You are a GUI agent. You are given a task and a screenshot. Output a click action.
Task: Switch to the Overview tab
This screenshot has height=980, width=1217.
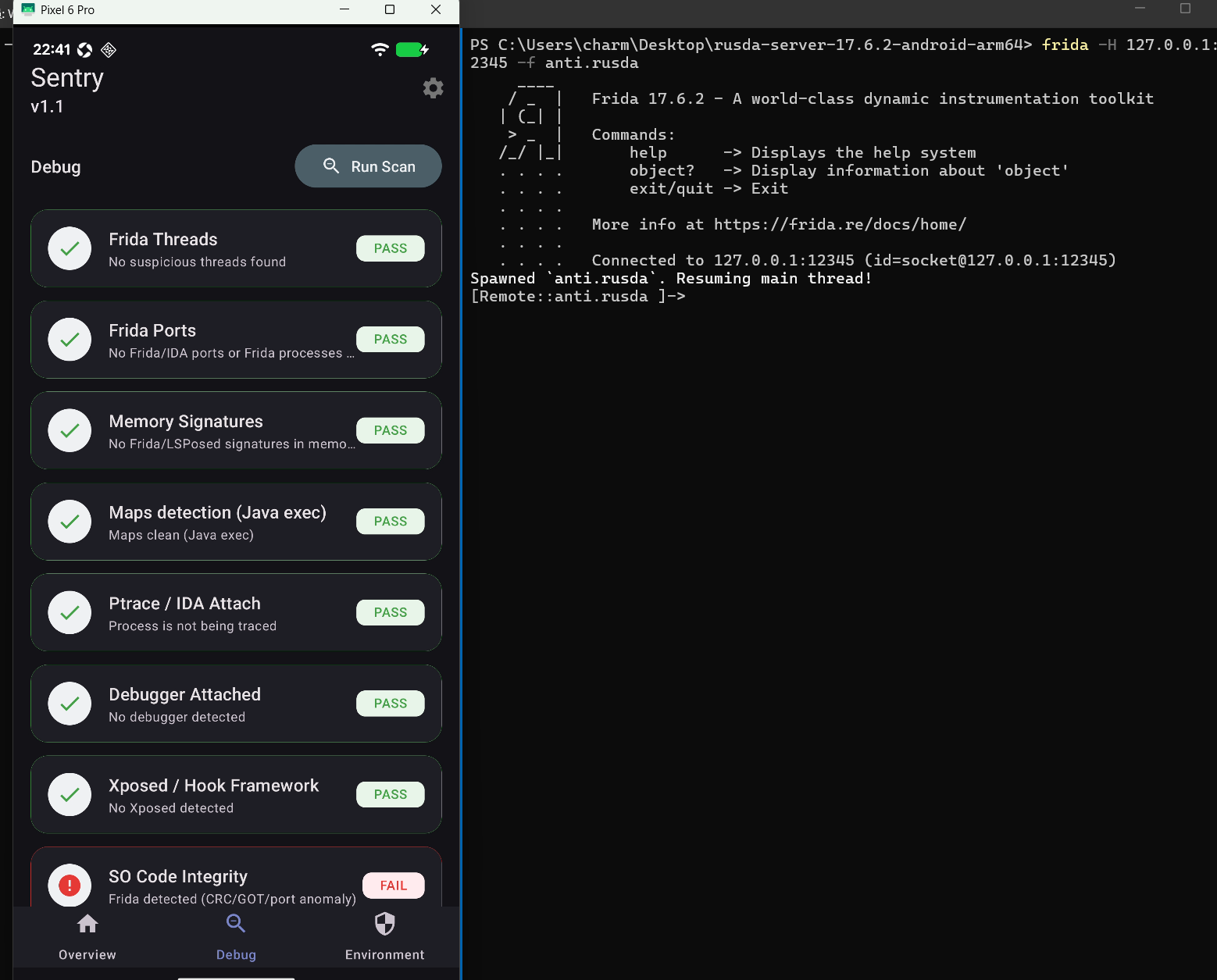click(x=87, y=936)
